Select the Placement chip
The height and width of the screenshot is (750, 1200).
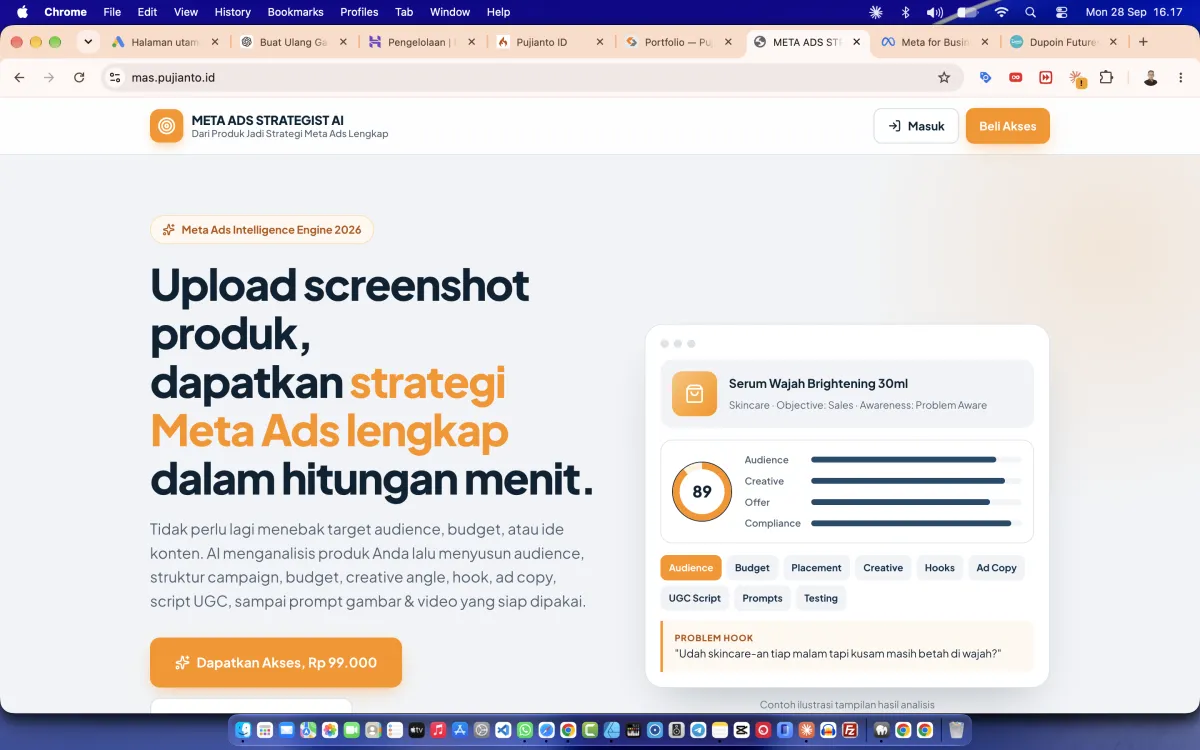click(x=816, y=568)
